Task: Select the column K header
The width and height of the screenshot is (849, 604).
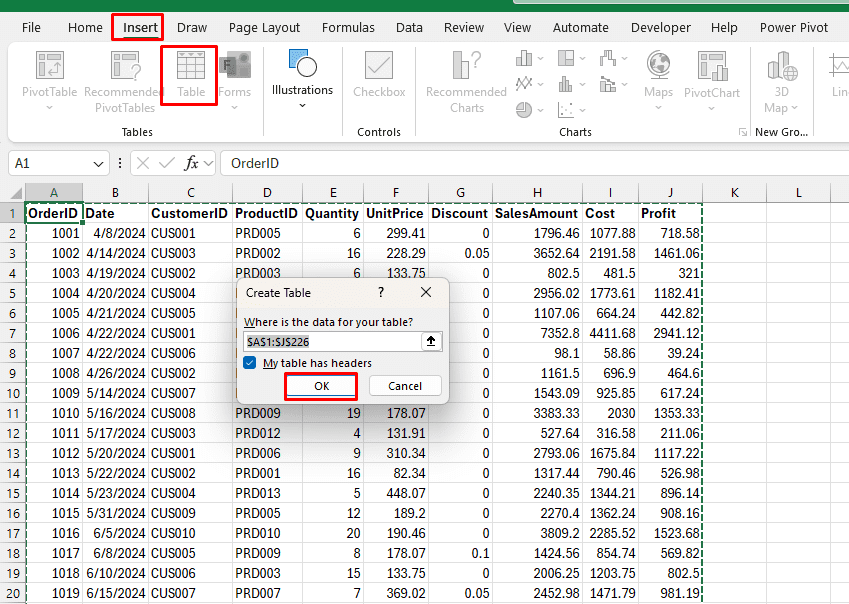Action: [734, 192]
